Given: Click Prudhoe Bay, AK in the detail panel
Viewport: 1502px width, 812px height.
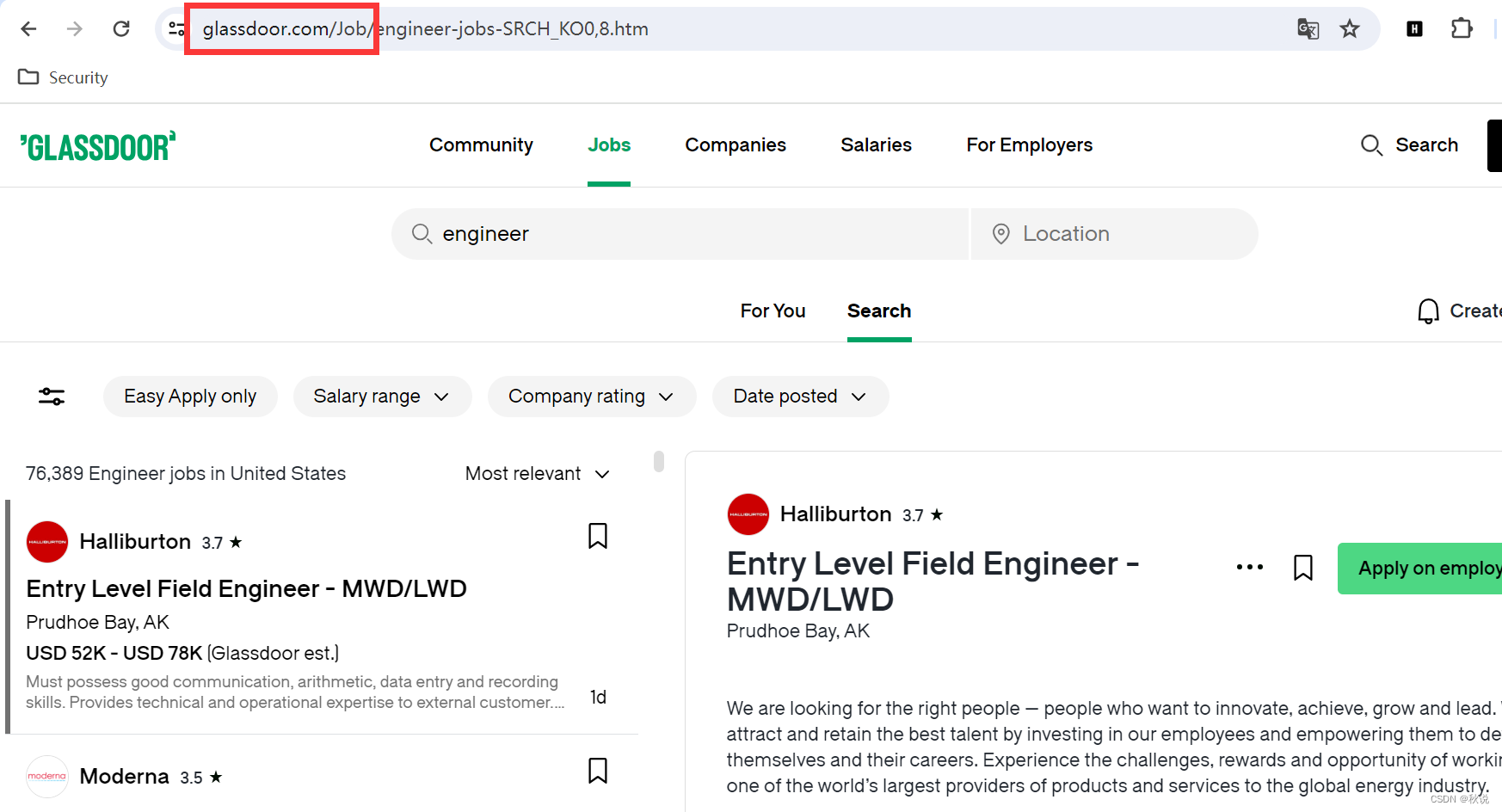Looking at the screenshot, I should click(x=798, y=631).
